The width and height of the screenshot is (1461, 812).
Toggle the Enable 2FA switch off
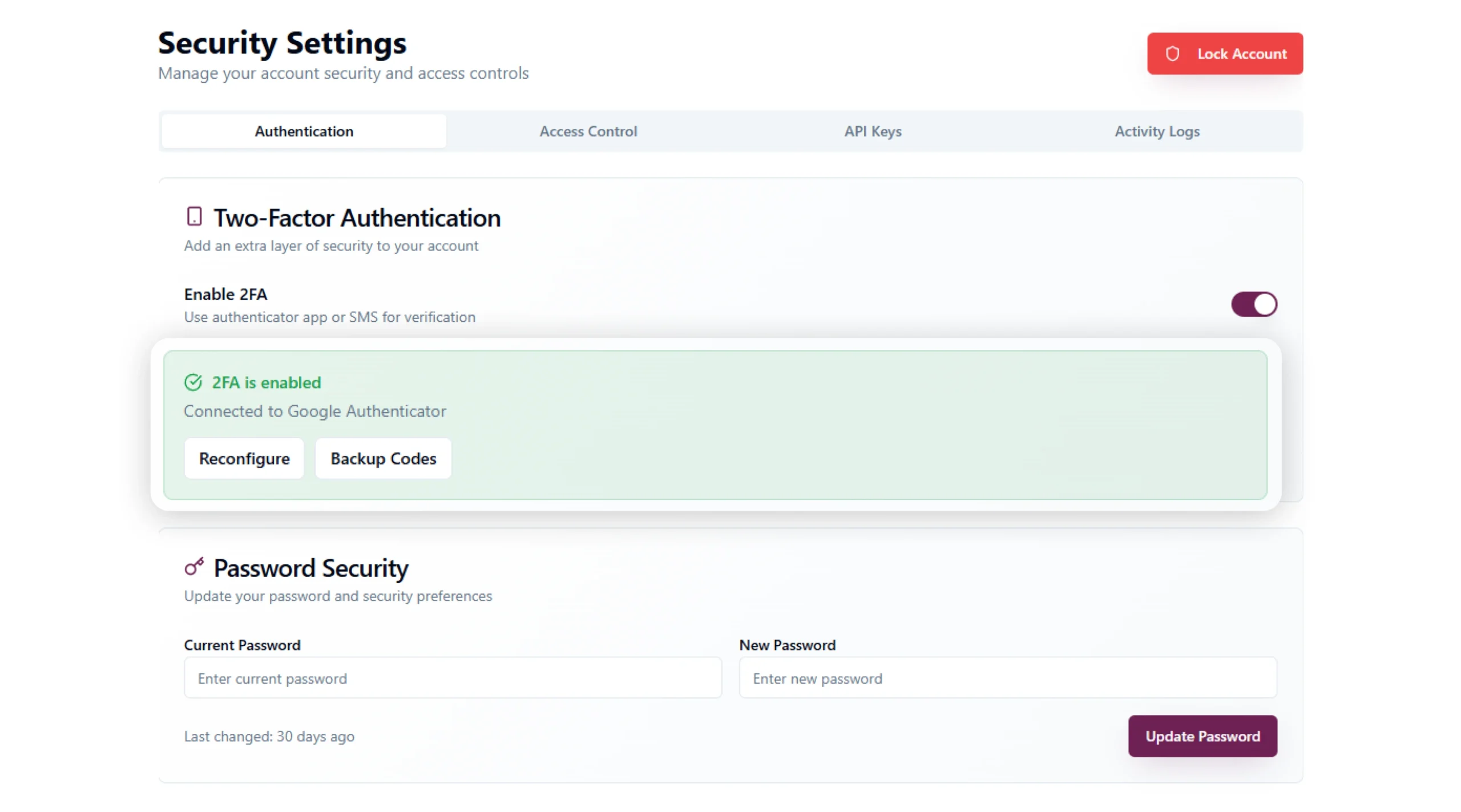(1254, 304)
